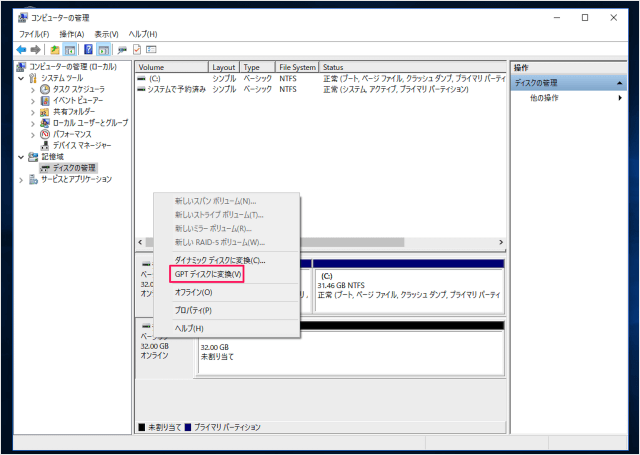Collapse the 記憶域 node
Image resolution: width=640 pixels, height=455 pixels.
[21, 157]
